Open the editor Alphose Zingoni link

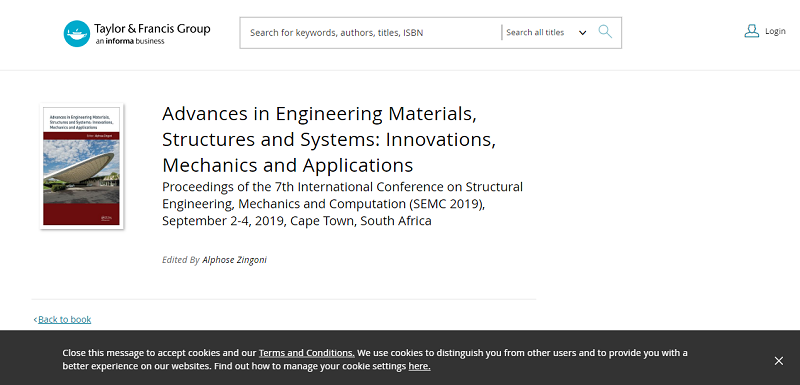[234, 260]
